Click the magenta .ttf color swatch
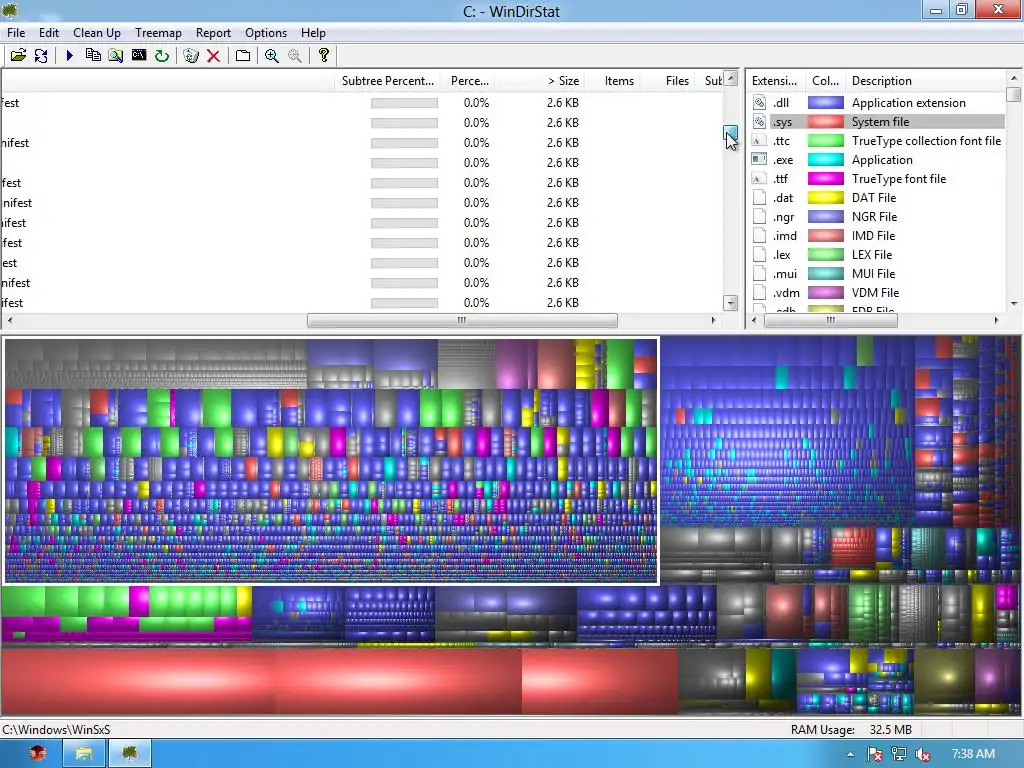The width and height of the screenshot is (1024, 768). (x=825, y=178)
